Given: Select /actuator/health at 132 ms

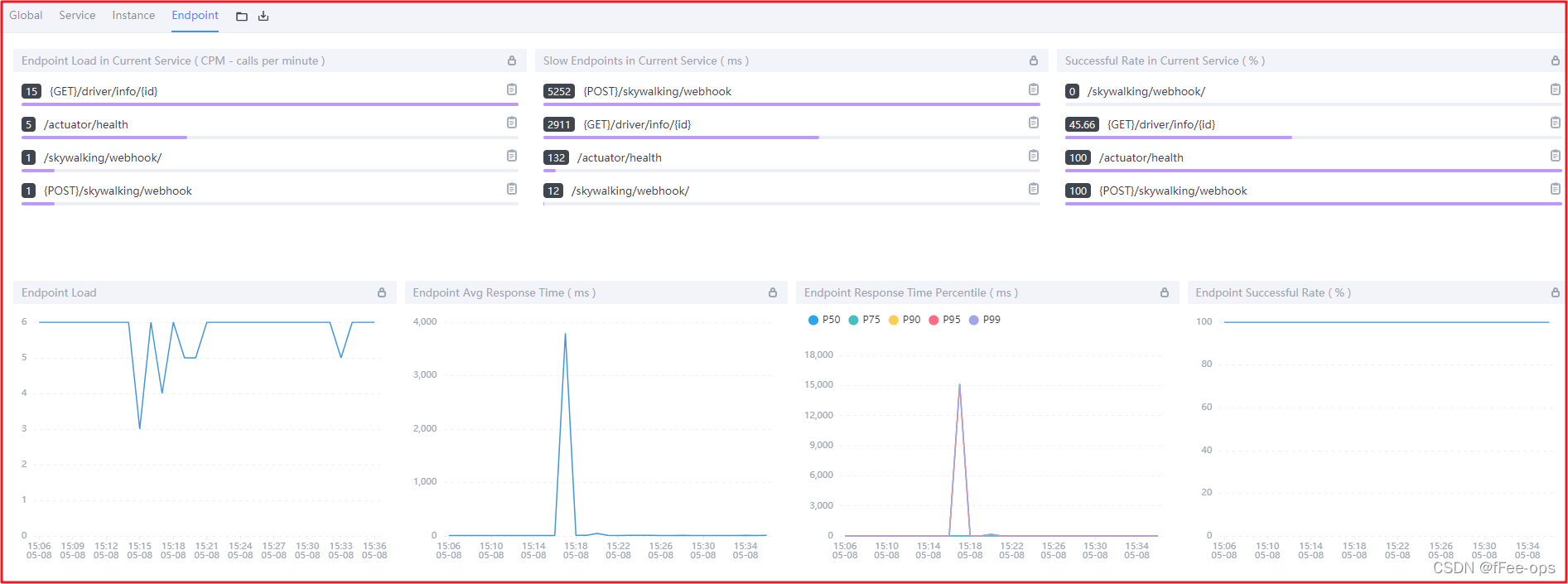Looking at the screenshot, I should click(620, 157).
